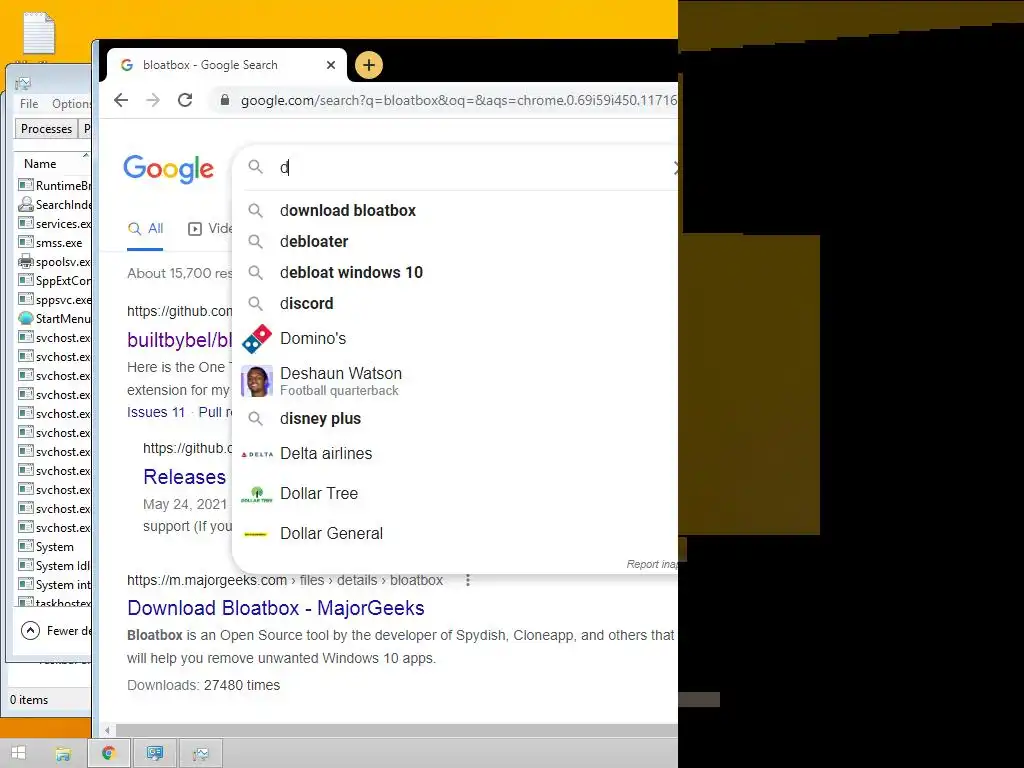Open the Releases result link
Viewport: 1024px width, 768px height.
click(184, 477)
